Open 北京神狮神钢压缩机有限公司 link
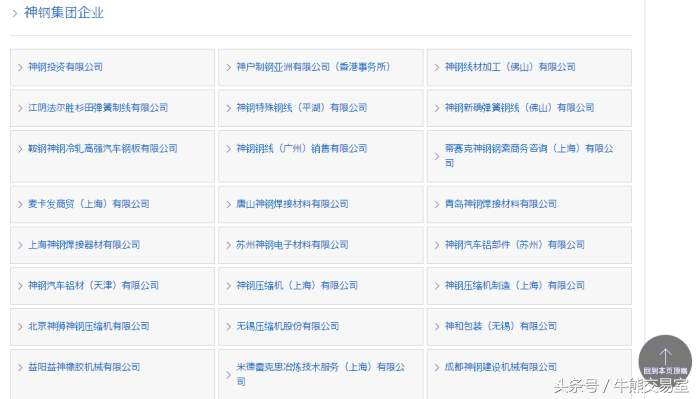Viewport: 698px width, 399px height. tap(89, 326)
